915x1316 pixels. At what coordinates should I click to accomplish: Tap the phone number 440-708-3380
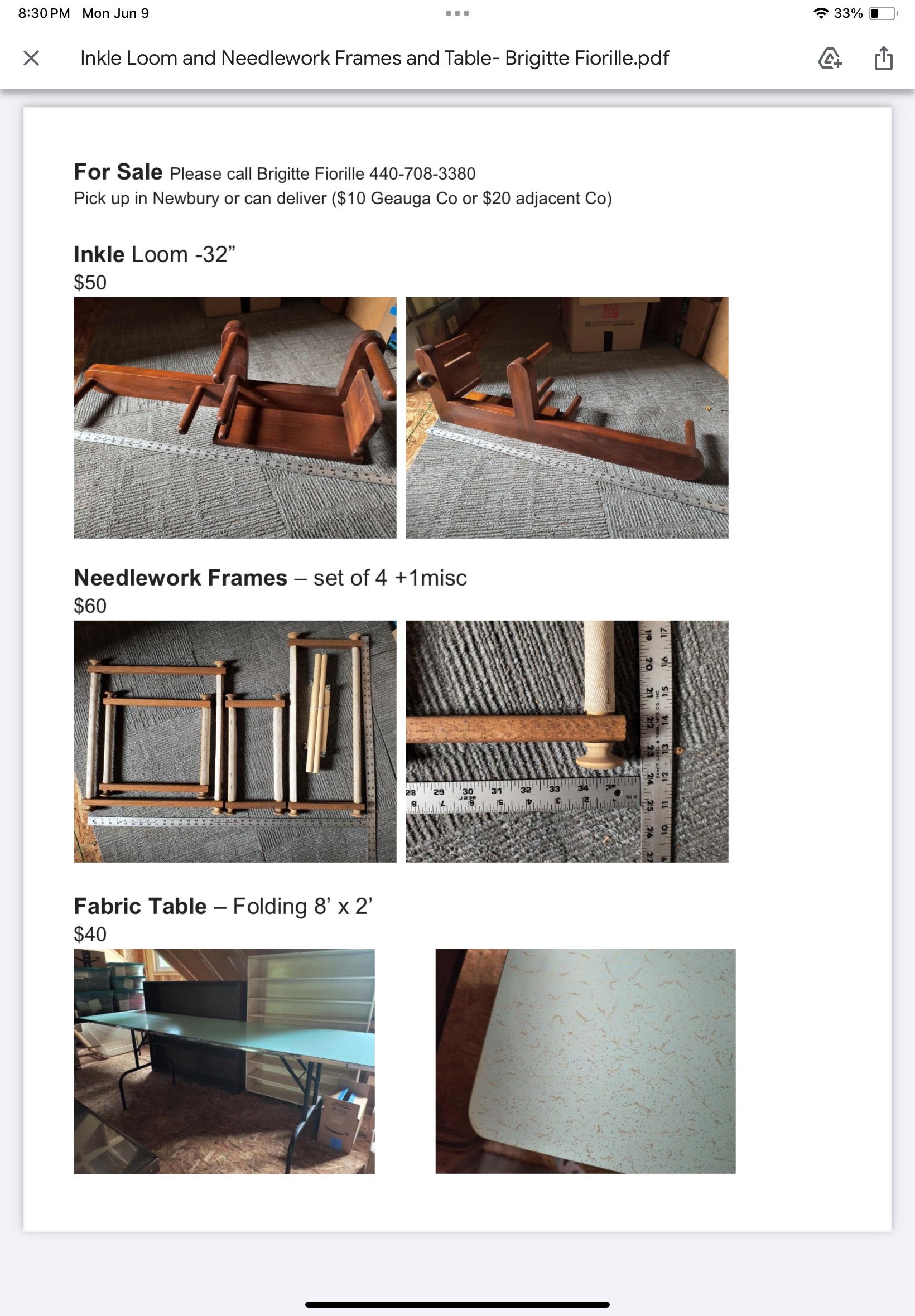coord(422,173)
